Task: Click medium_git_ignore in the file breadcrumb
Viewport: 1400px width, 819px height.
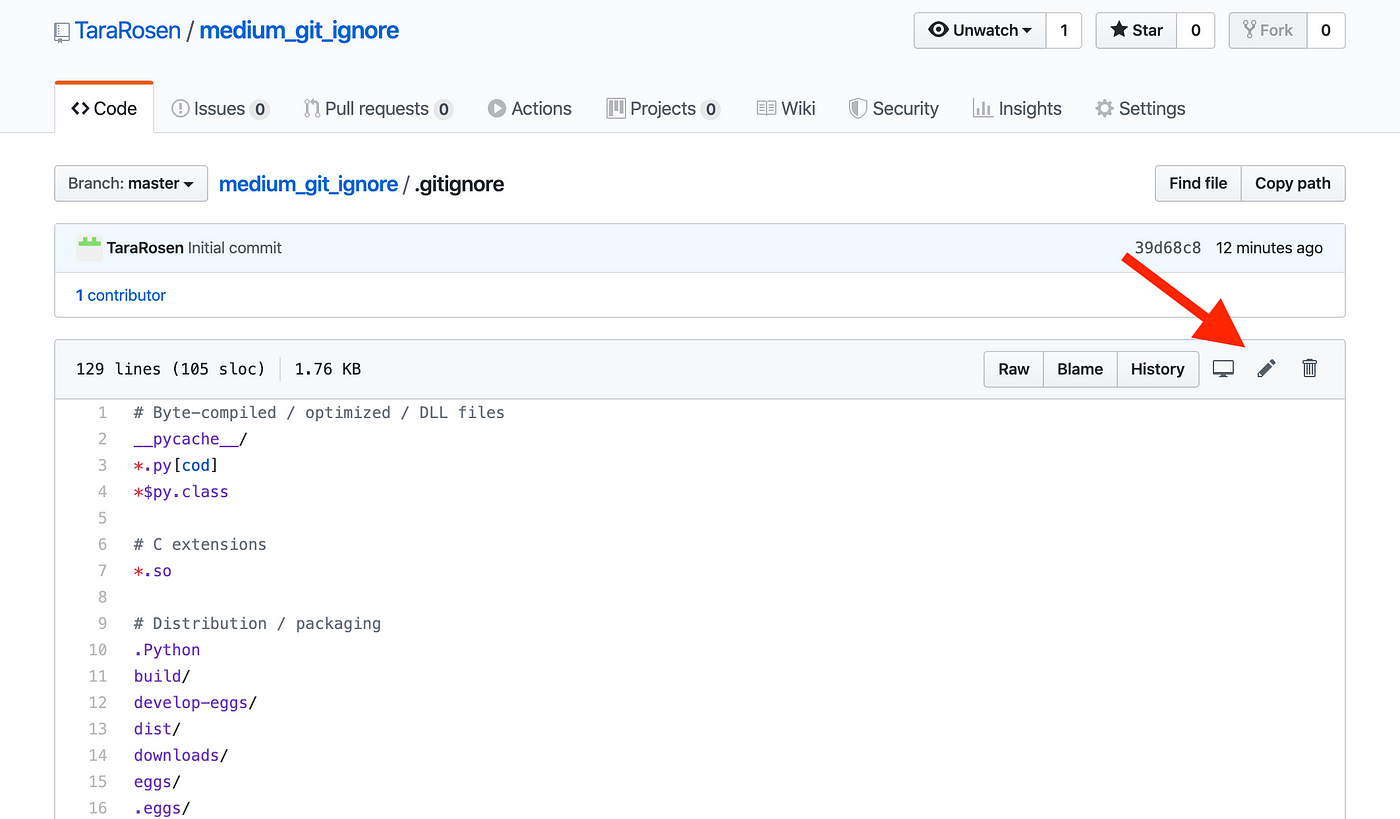Action: click(x=308, y=184)
